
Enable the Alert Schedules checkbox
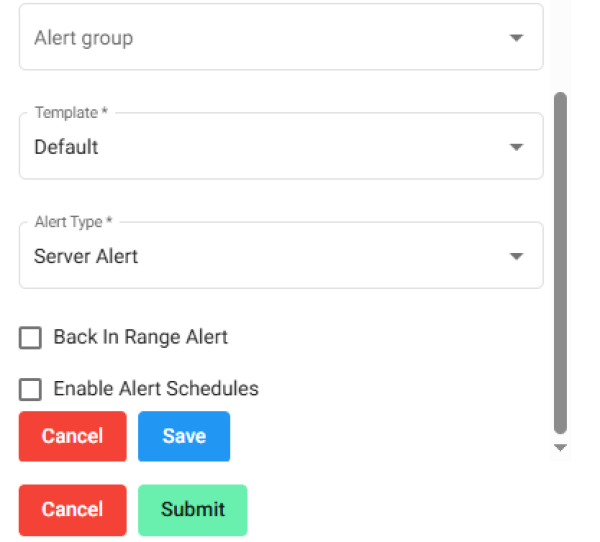(x=31, y=389)
